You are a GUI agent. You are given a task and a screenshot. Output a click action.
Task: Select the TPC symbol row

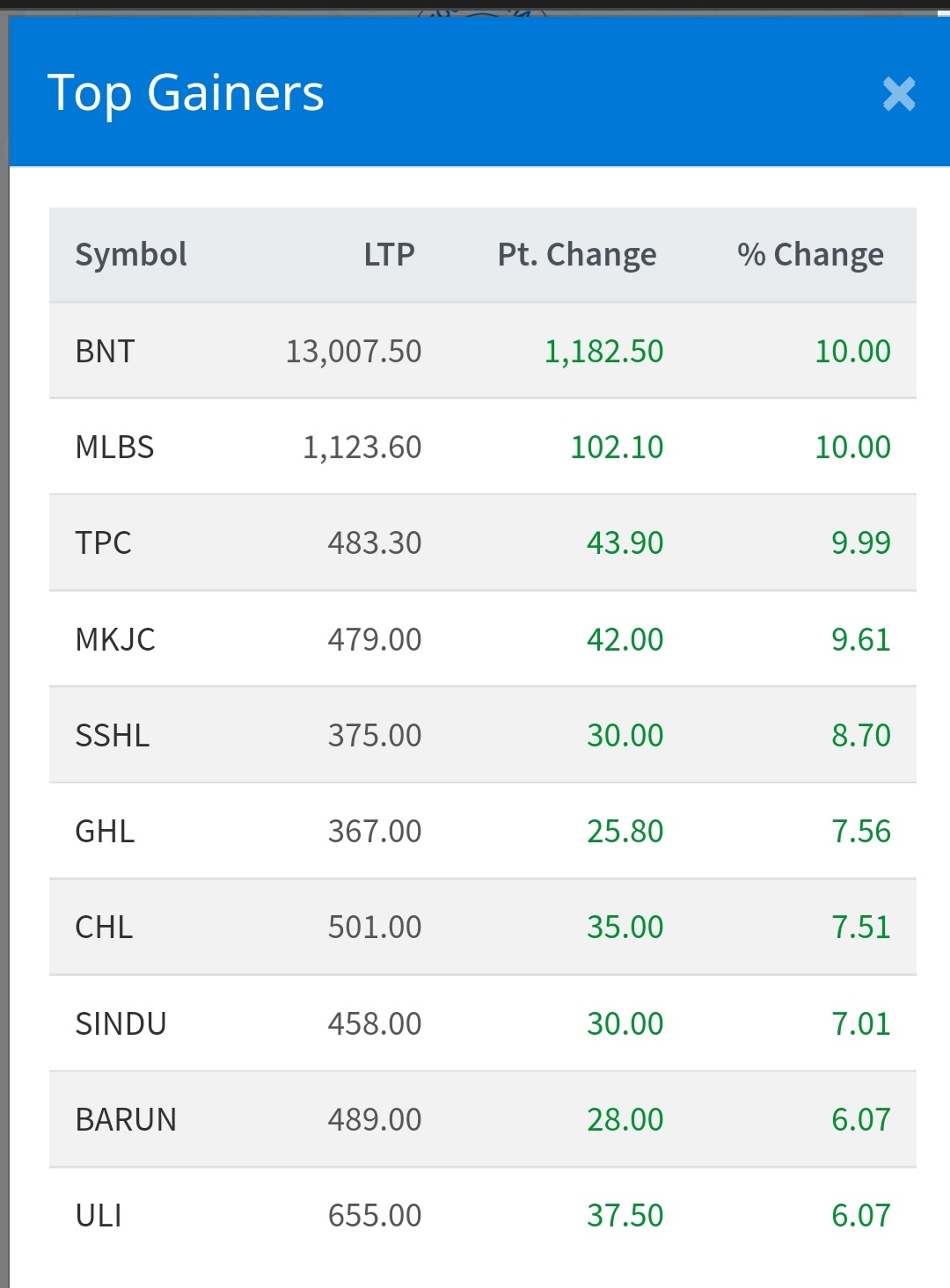tap(103, 543)
